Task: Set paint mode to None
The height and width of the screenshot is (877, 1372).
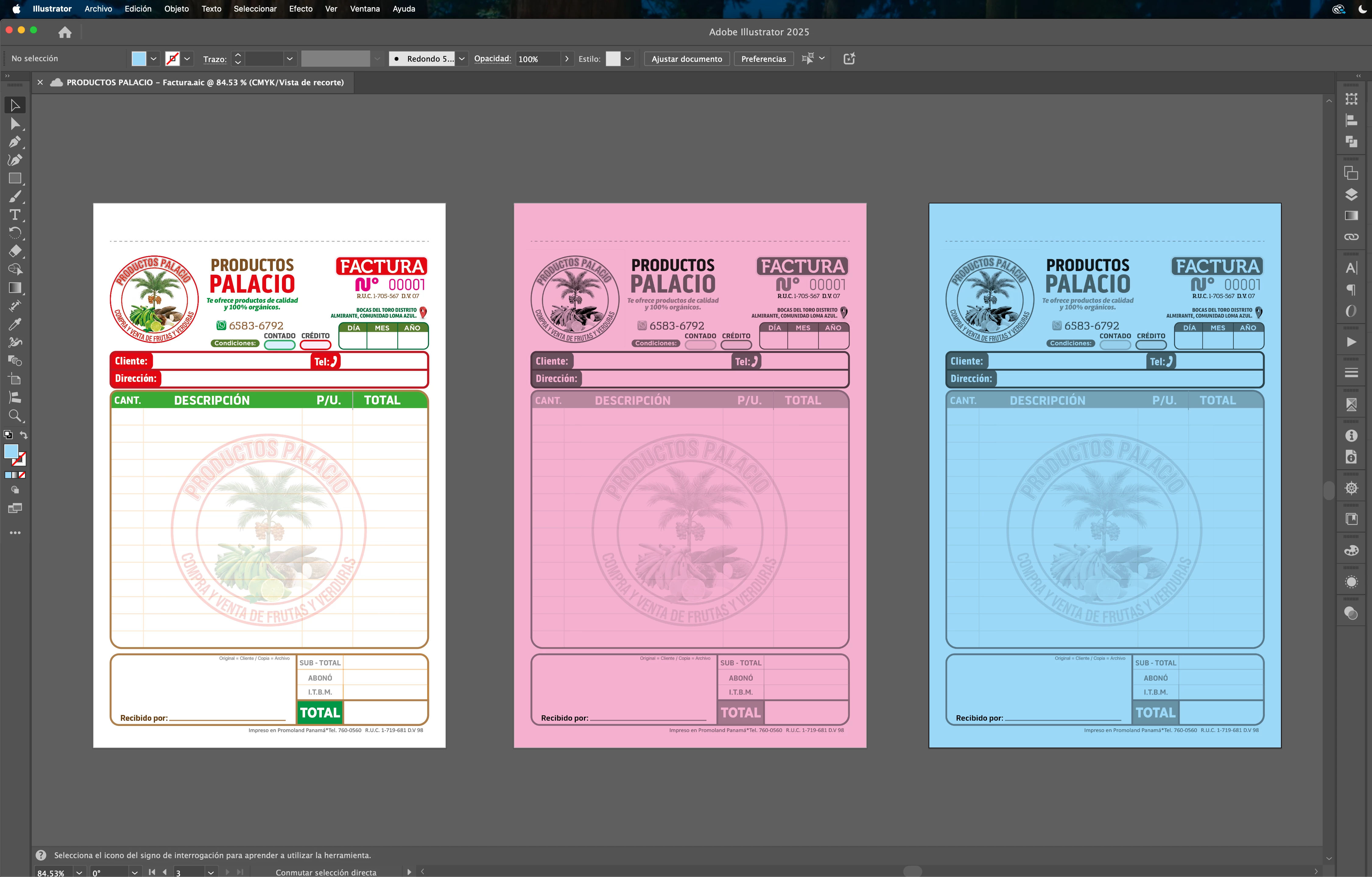Action: tap(22, 475)
